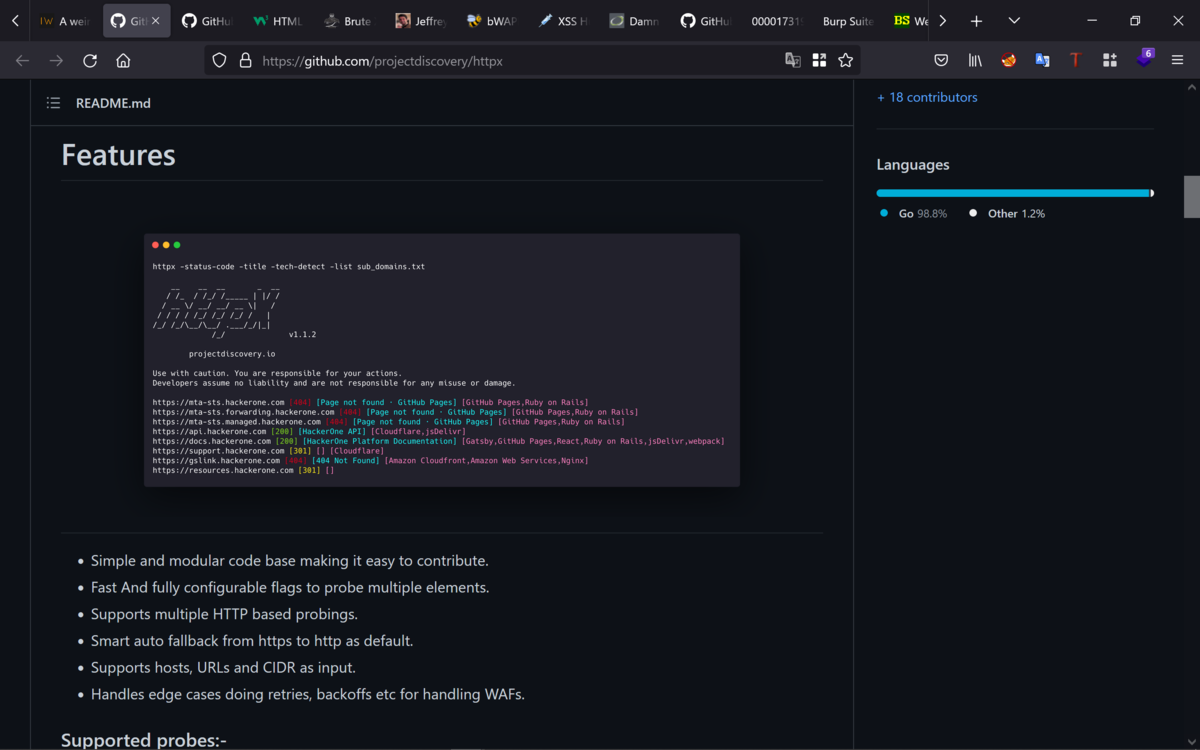View site security via the padlock icon

[245, 61]
